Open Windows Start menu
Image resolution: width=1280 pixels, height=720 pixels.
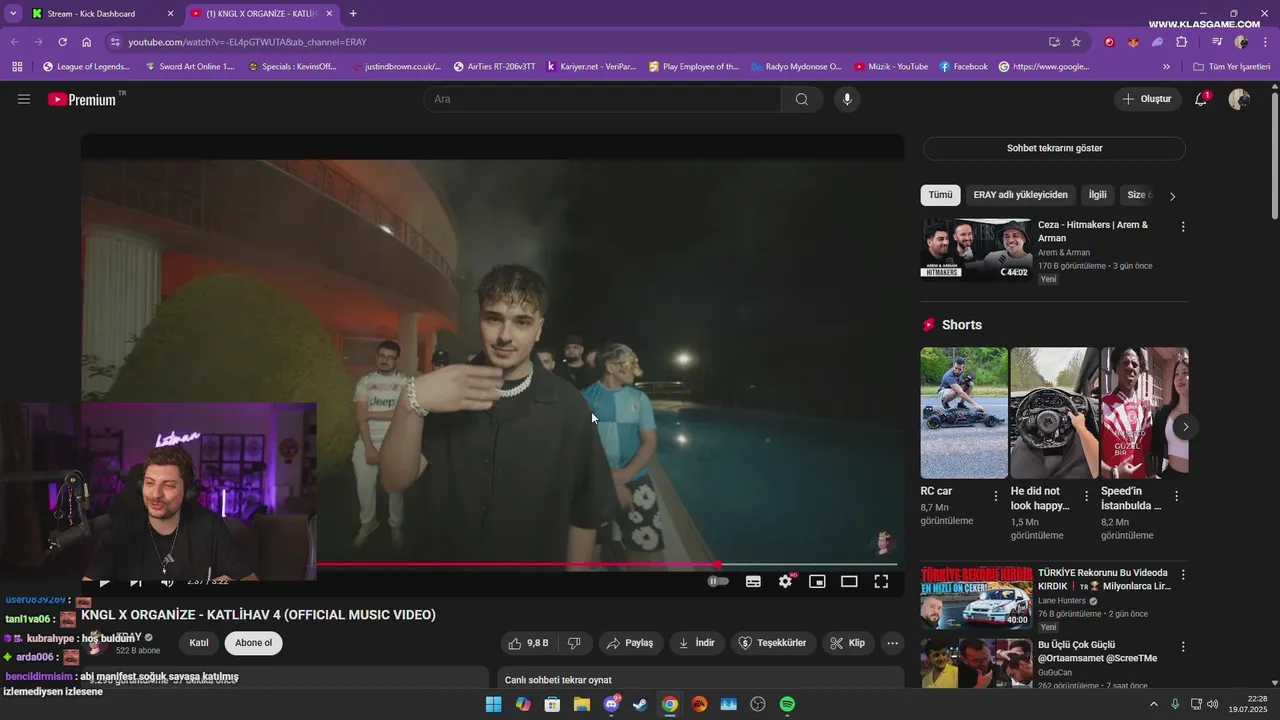coord(493,704)
